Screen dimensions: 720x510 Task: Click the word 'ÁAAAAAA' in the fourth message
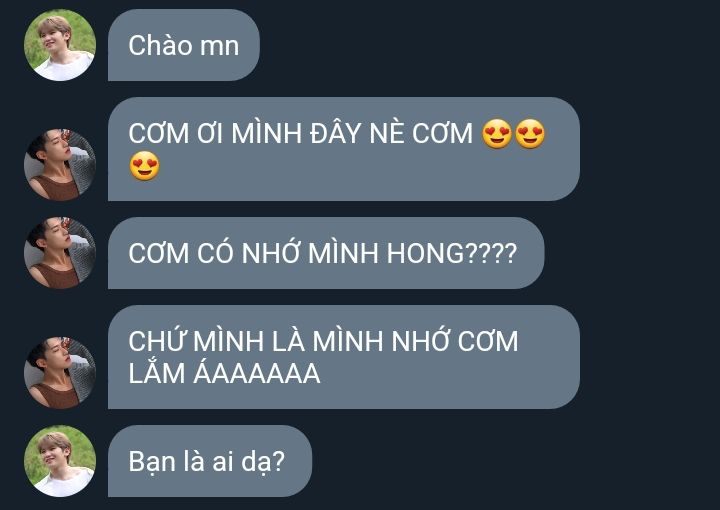click(257, 372)
